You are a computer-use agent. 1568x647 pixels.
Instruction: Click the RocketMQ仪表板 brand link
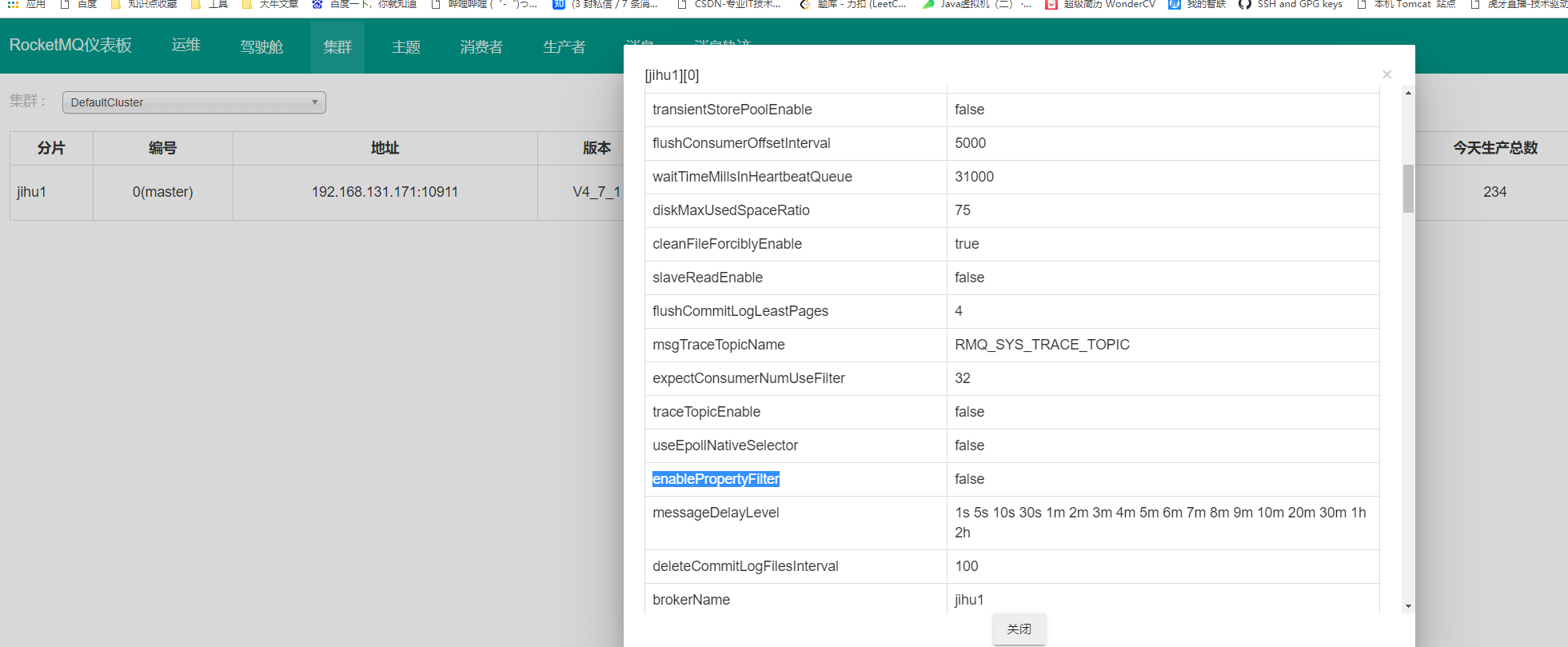[x=70, y=46]
